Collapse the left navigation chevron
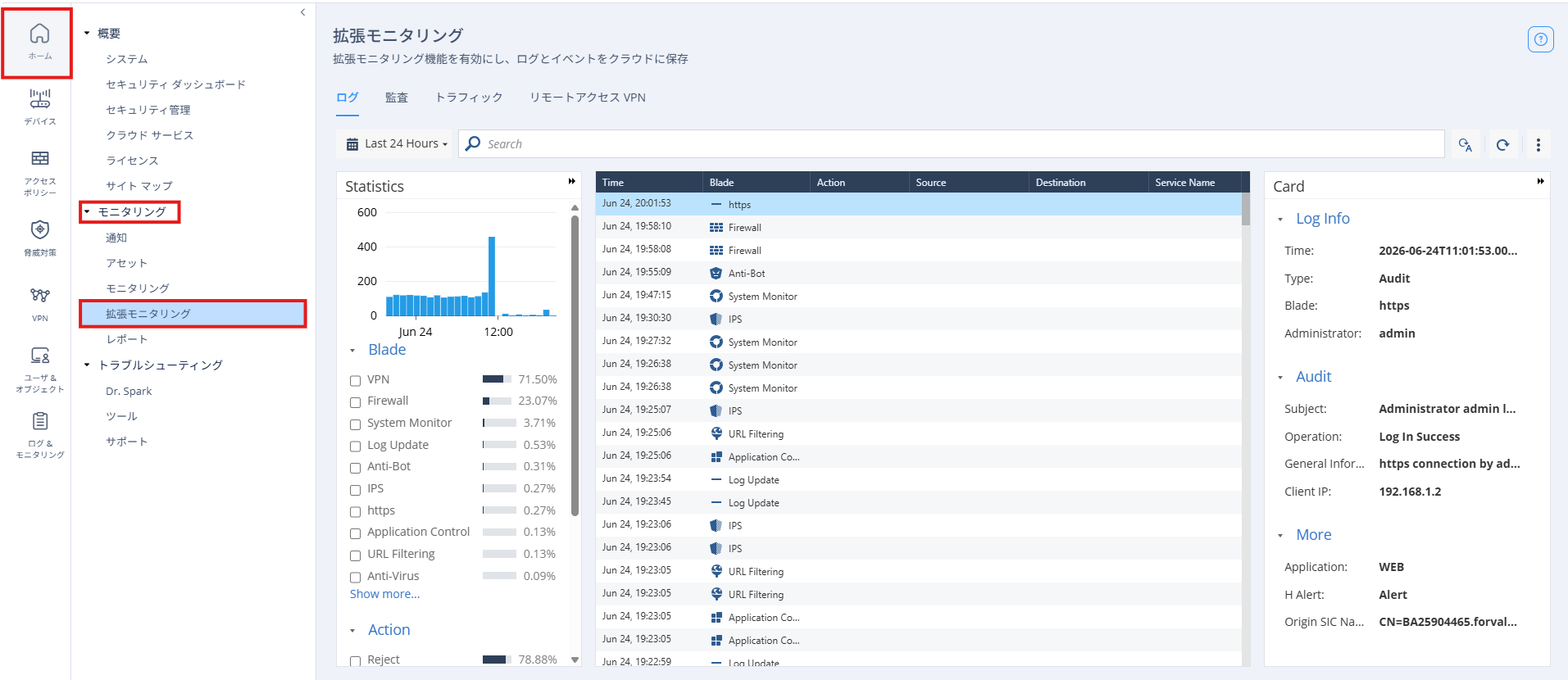The image size is (1568, 680). pyautogui.click(x=302, y=12)
